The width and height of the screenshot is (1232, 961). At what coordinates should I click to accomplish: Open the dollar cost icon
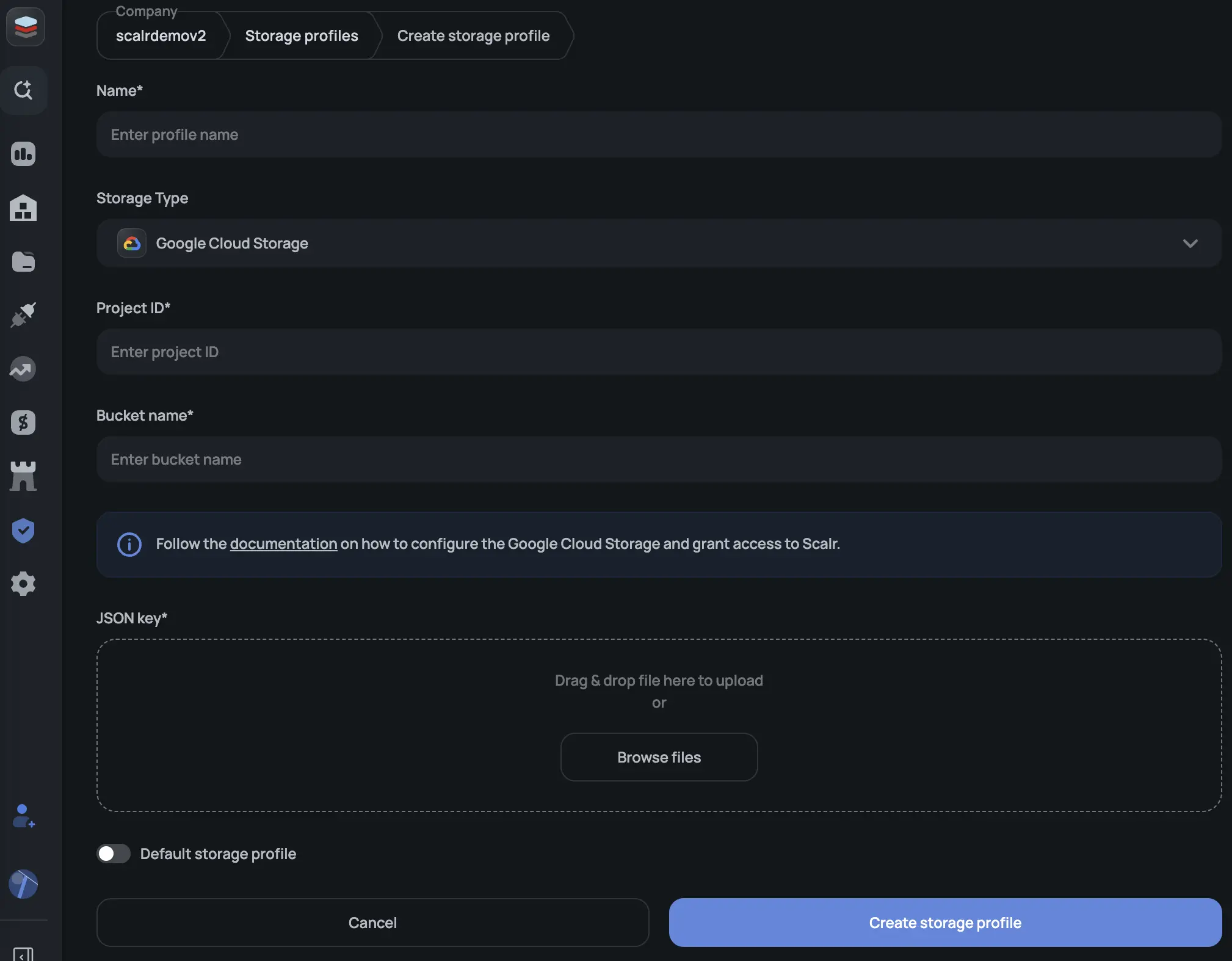(x=23, y=422)
